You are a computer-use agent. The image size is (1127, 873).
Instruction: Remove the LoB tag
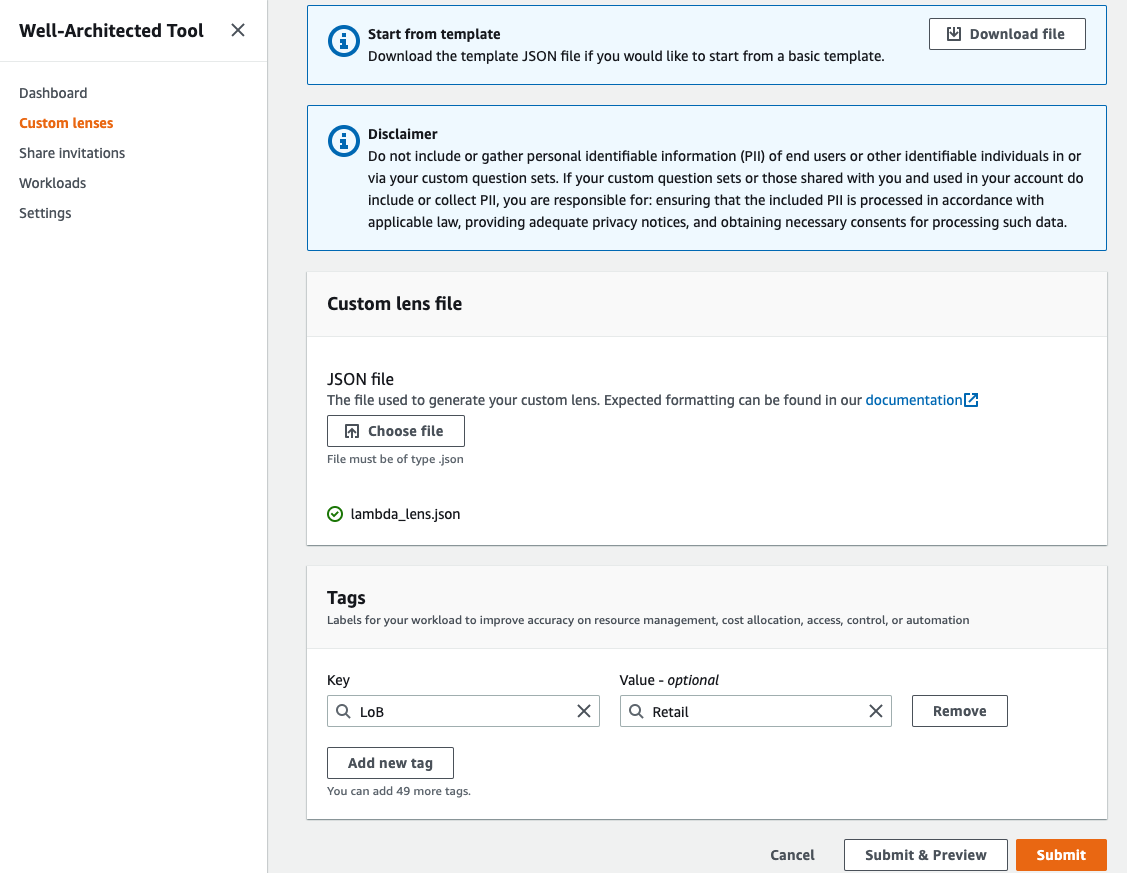[959, 710]
